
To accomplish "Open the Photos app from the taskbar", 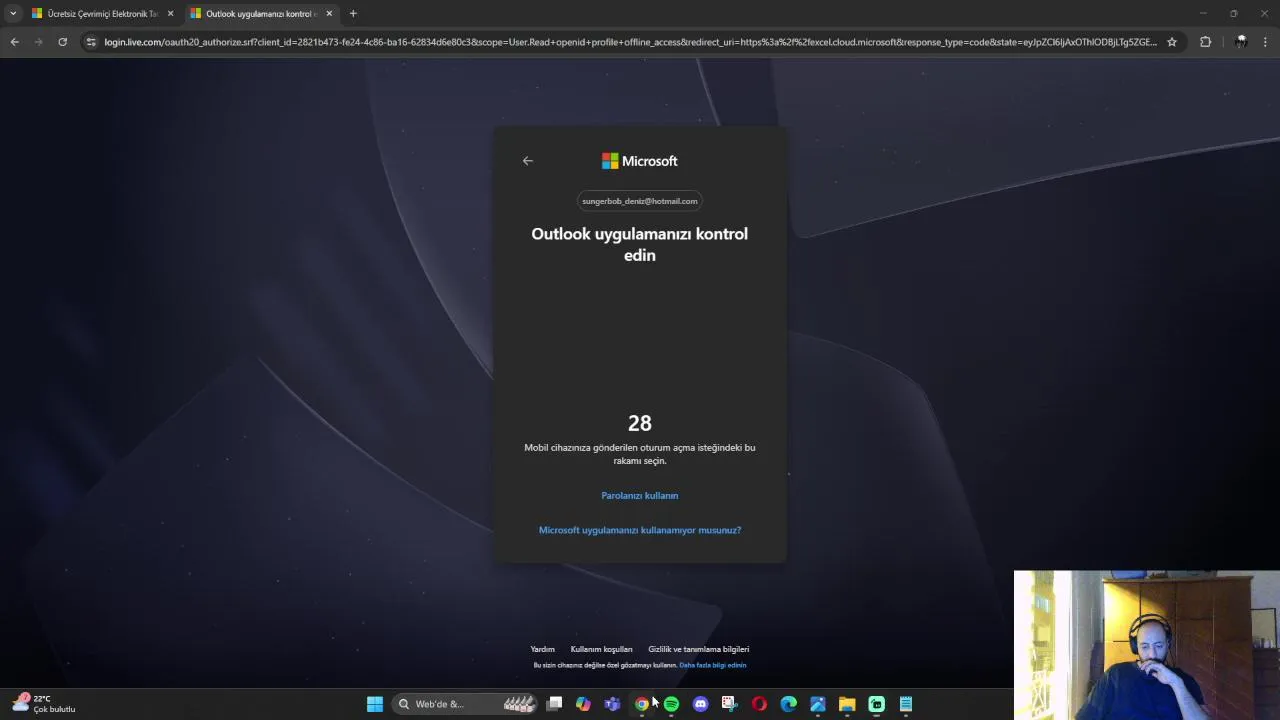I will click(x=817, y=704).
